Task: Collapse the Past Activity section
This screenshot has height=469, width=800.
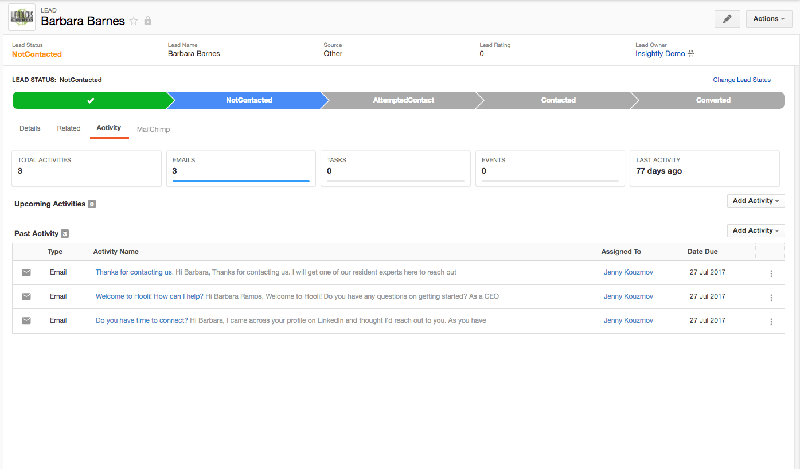Action: 65,233
